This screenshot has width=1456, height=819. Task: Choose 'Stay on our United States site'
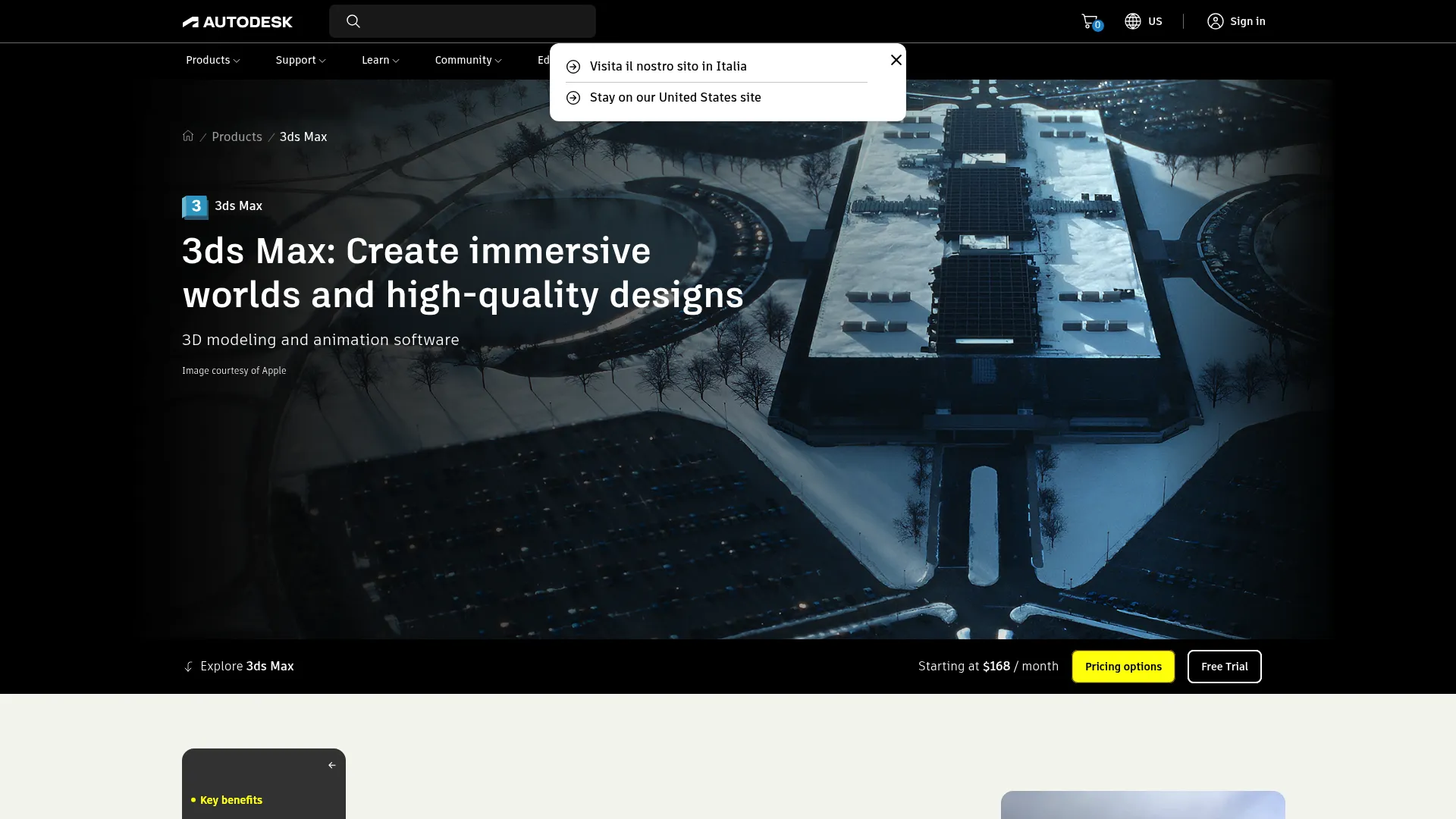[x=676, y=98]
